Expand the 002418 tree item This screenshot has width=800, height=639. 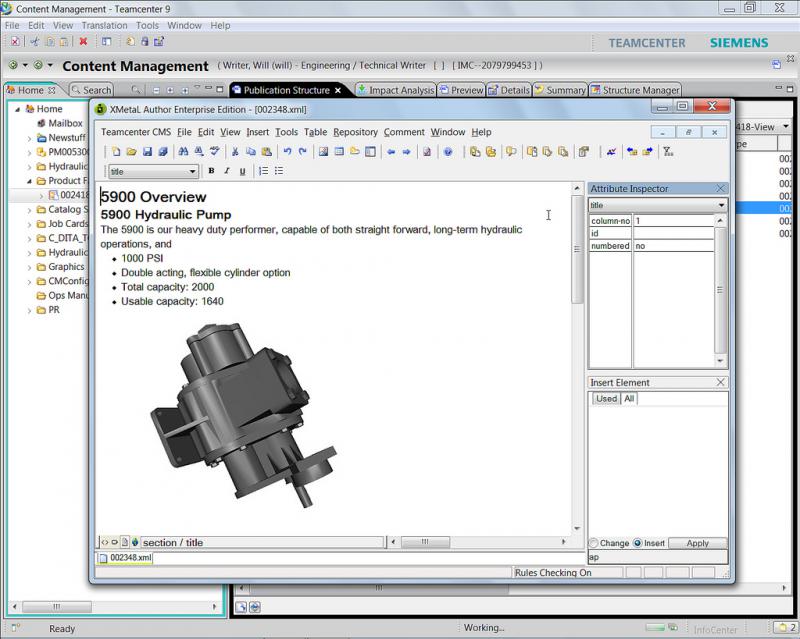point(41,195)
